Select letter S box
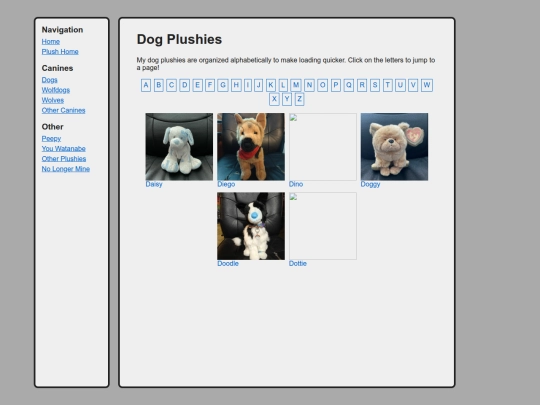Viewport: 540px width, 405px height. (x=375, y=85)
